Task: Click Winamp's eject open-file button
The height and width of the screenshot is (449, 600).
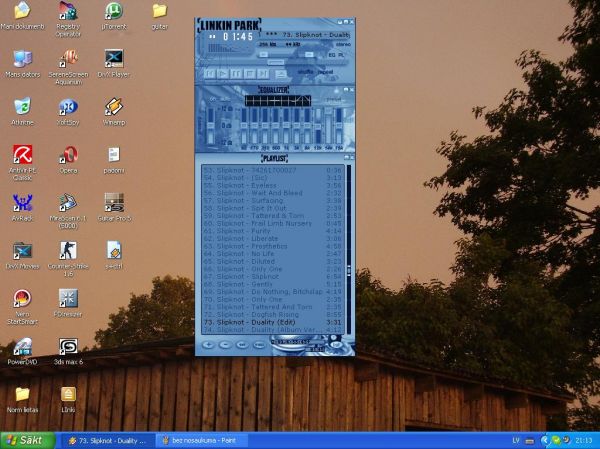Action: pyautogui.click(x=280, y=74)
